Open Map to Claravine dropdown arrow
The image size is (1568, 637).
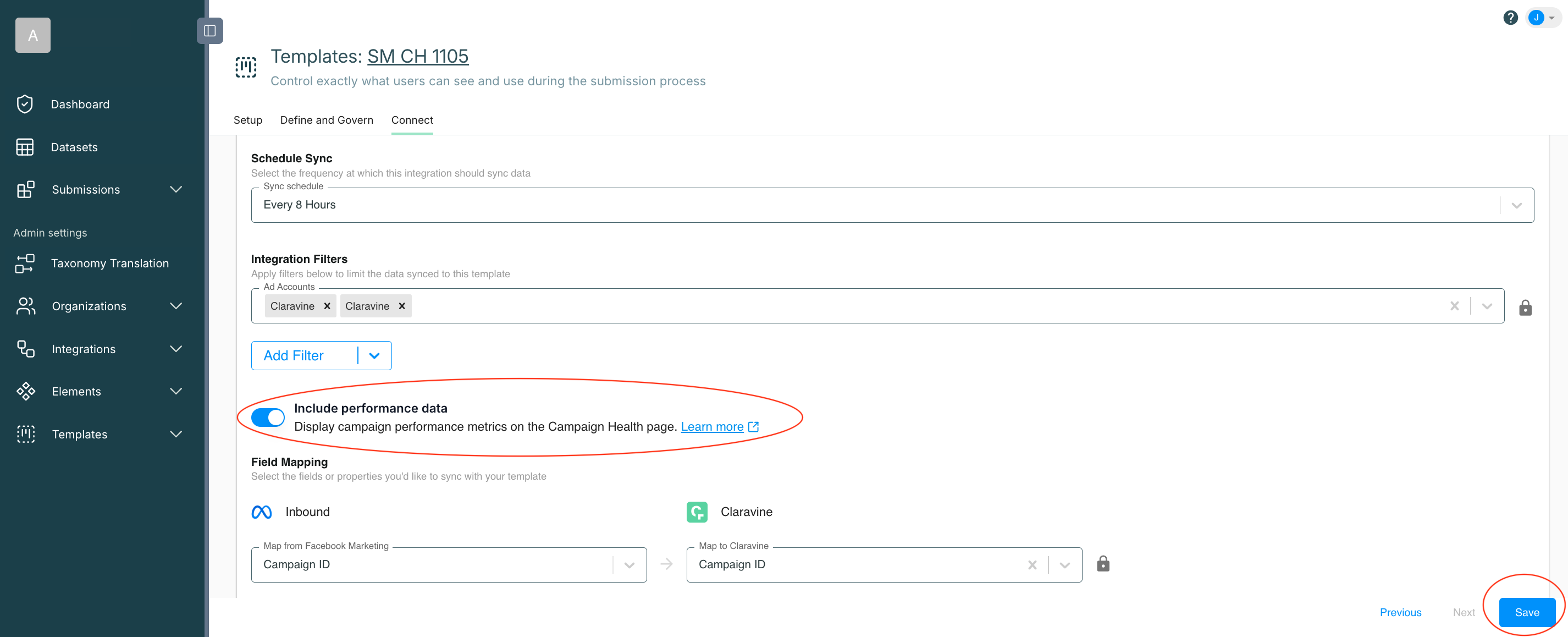1064,564
